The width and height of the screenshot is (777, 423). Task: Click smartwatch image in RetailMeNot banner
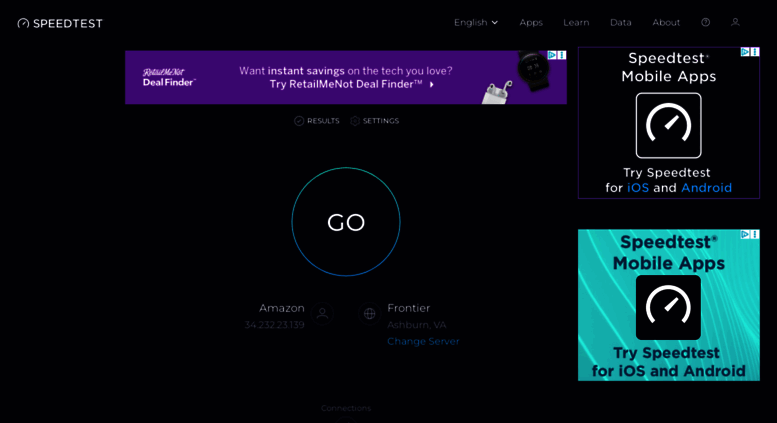[x=533, y=70]
